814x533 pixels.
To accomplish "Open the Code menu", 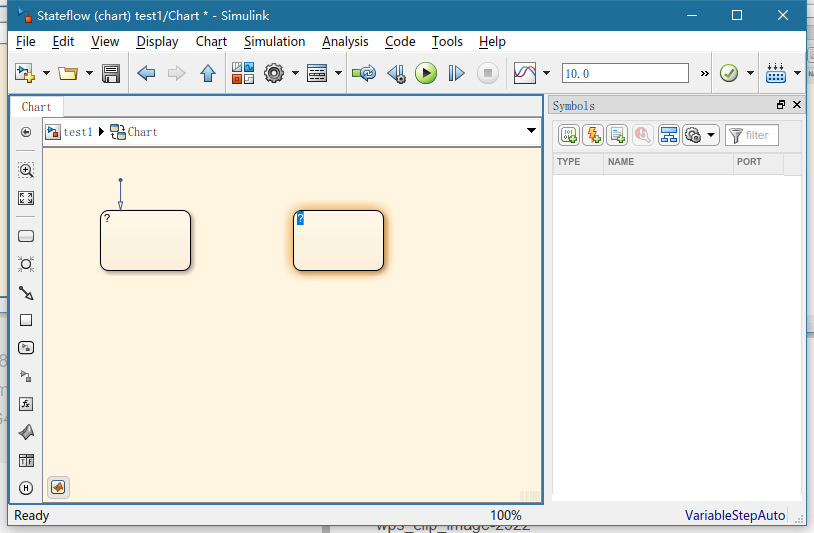I will coord(400,42).
